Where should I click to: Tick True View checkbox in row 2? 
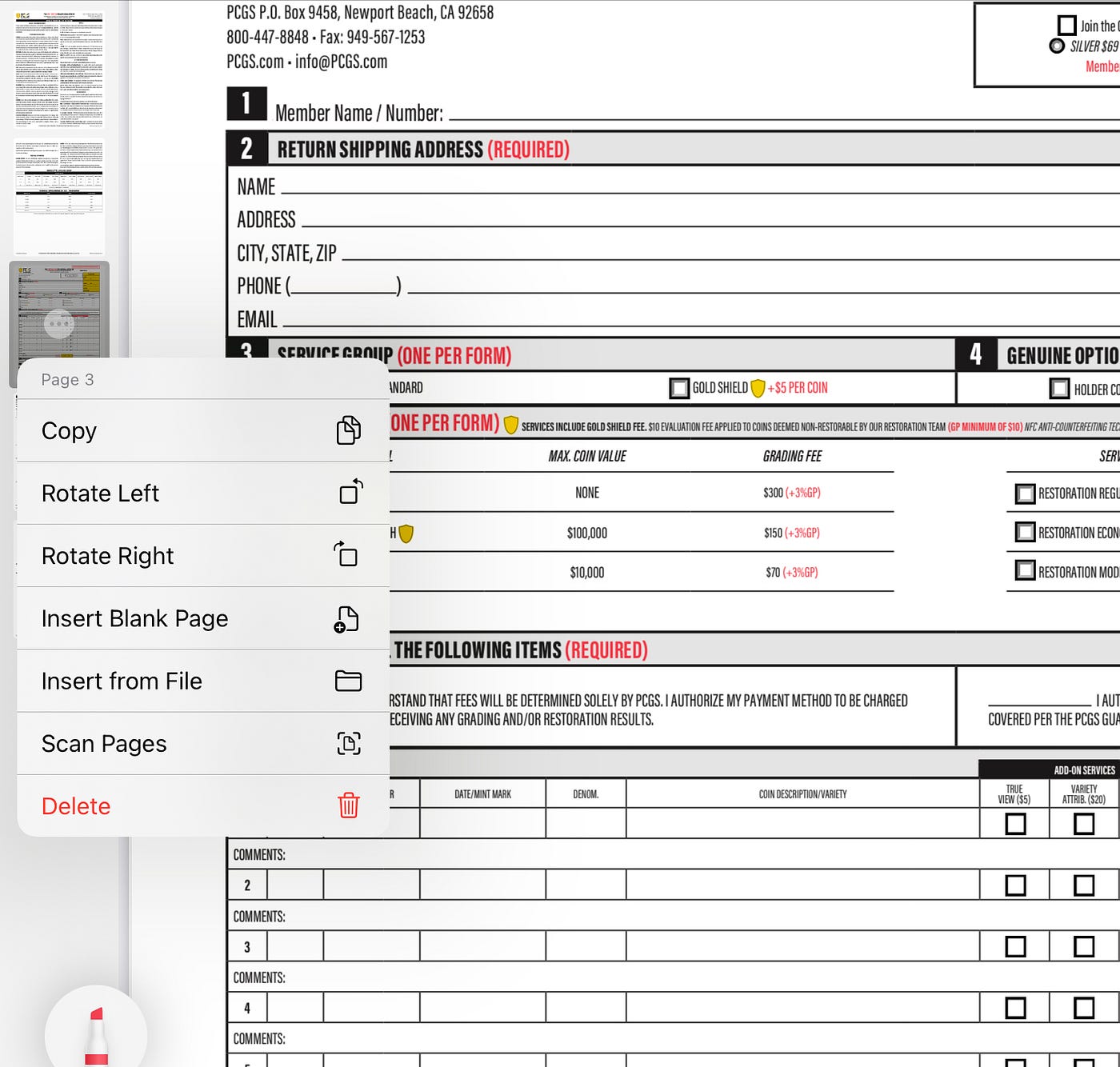(x=1015, y=885)
